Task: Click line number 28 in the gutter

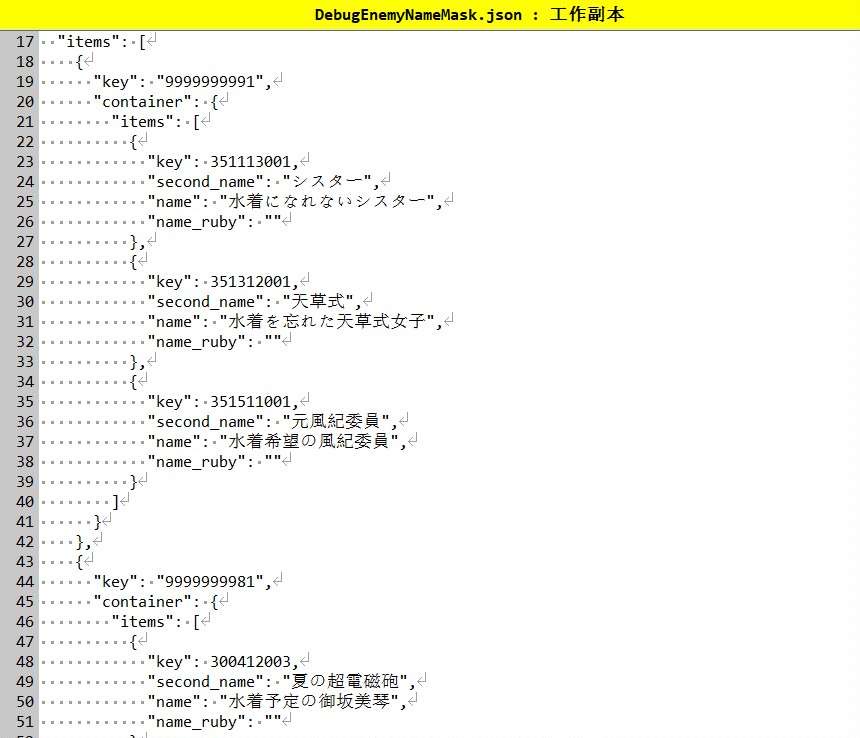Action: pos(25,262)
